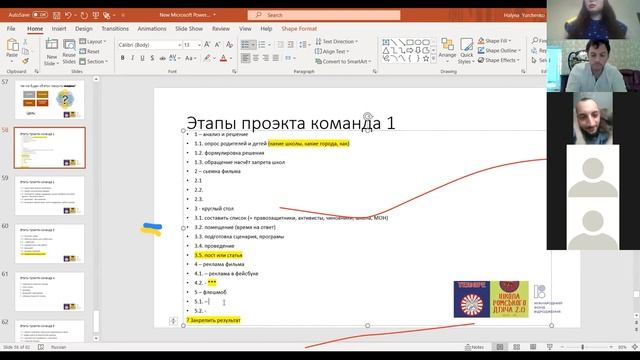Screen dimensions: 640x360
Task: Open the Animations tab
Action: [152, 29]
